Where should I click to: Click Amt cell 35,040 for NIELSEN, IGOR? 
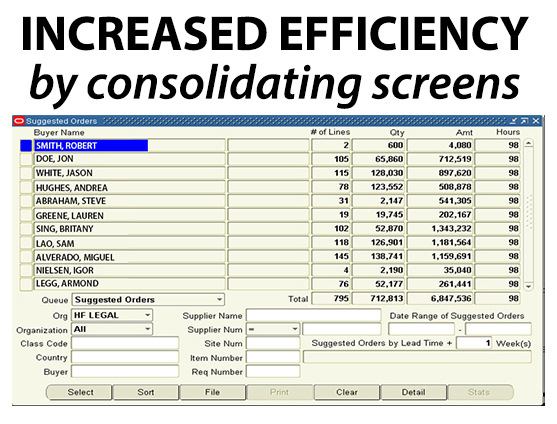440,271
